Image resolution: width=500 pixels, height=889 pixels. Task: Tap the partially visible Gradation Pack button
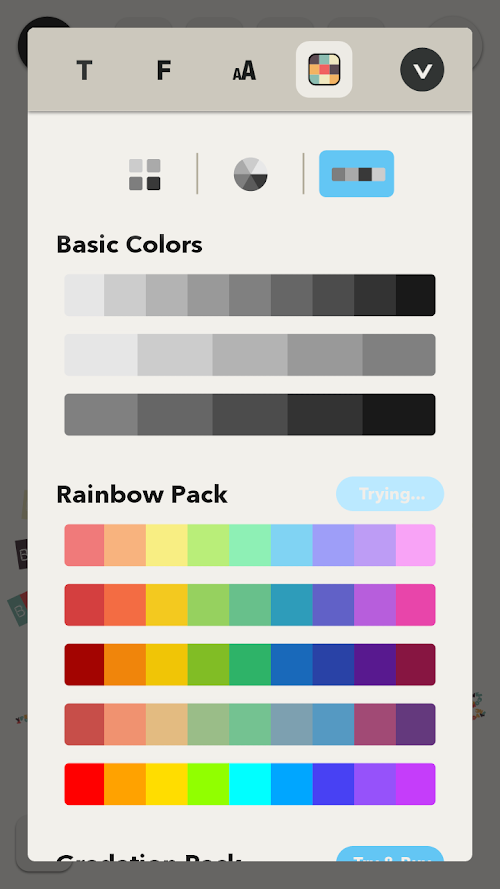coord(390,854)
